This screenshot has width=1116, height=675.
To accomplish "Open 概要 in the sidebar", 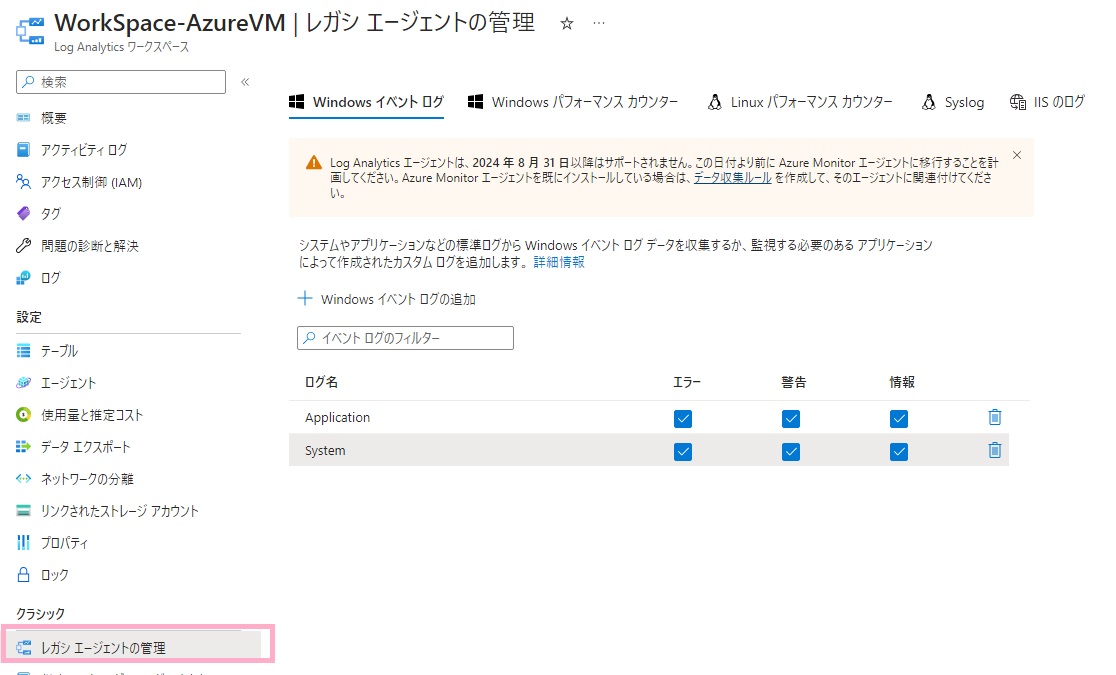I will pos(53,117).
